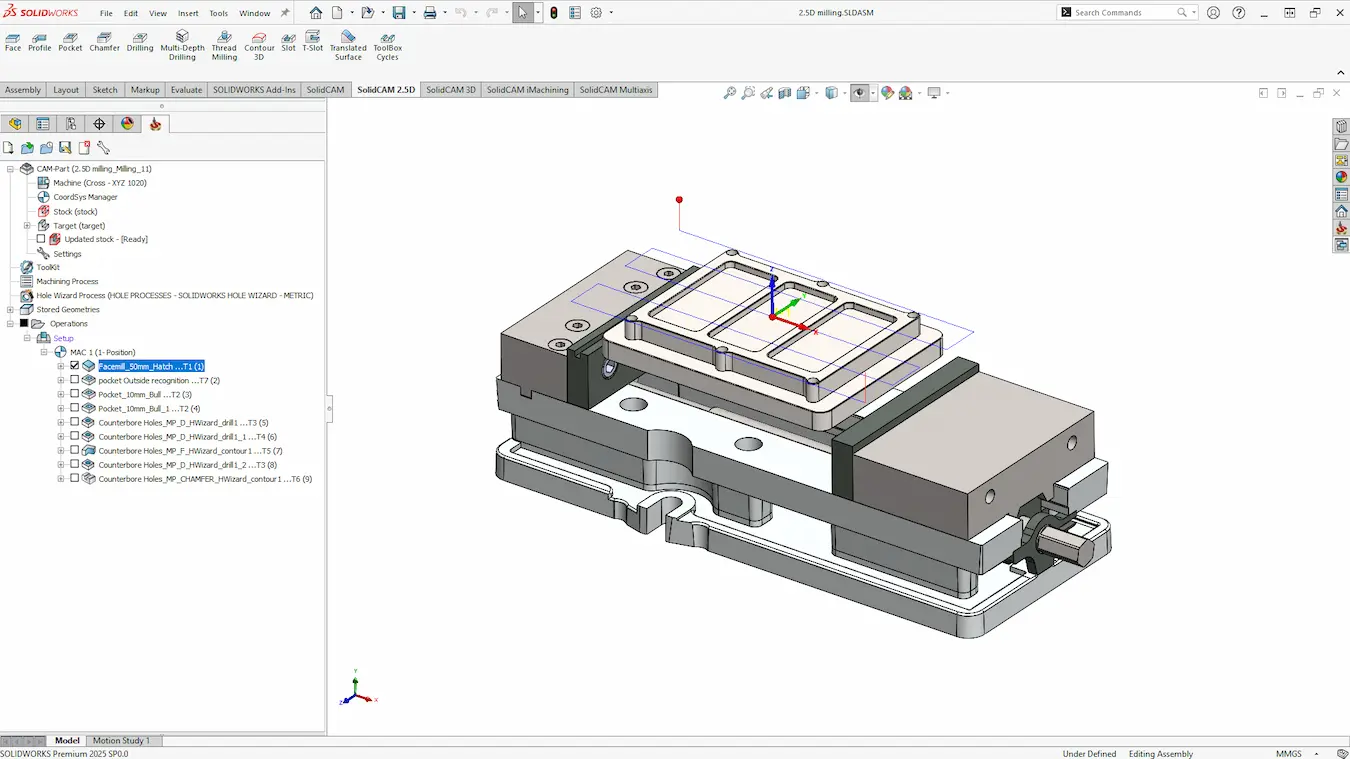The width and height of the screenshot is (1350, 759).
Task: Click the Chamfer operation icon
Action: pyautogui.click(x=104, y=41)
